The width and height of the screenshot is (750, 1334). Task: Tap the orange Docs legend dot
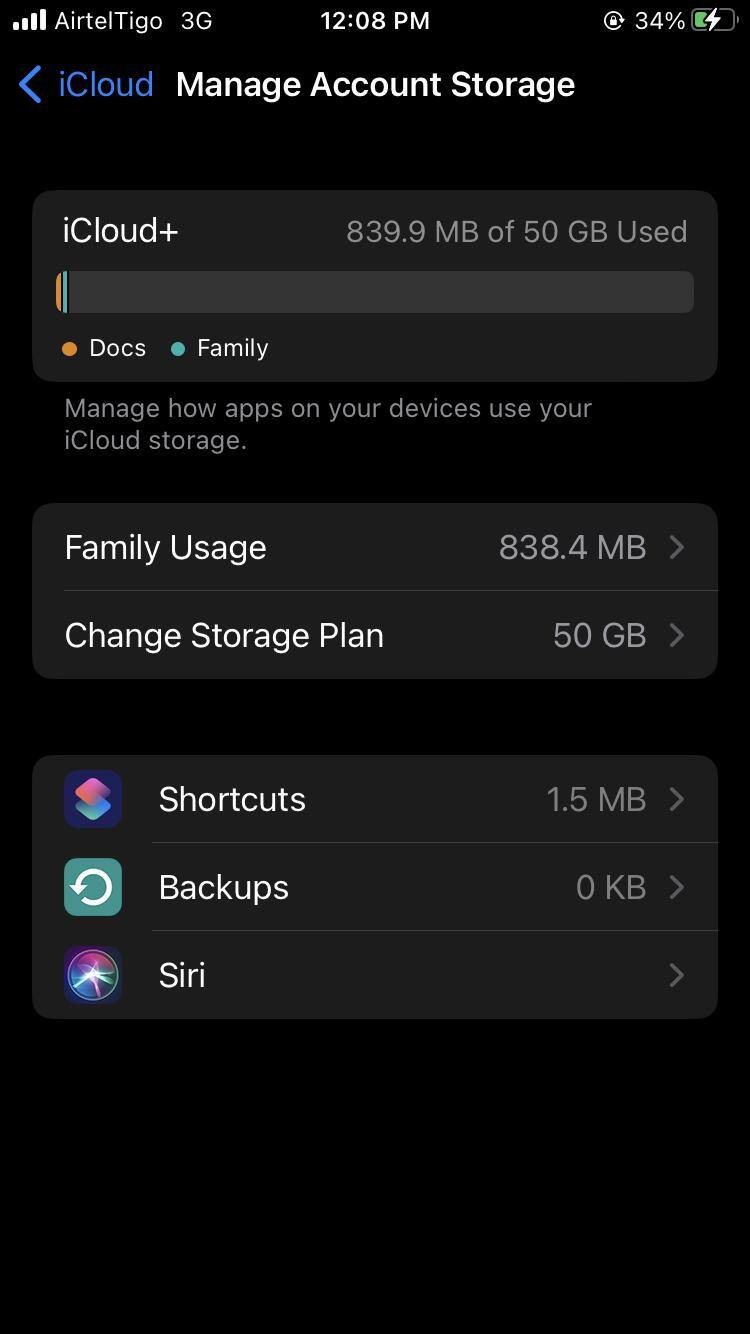[70, 349]
